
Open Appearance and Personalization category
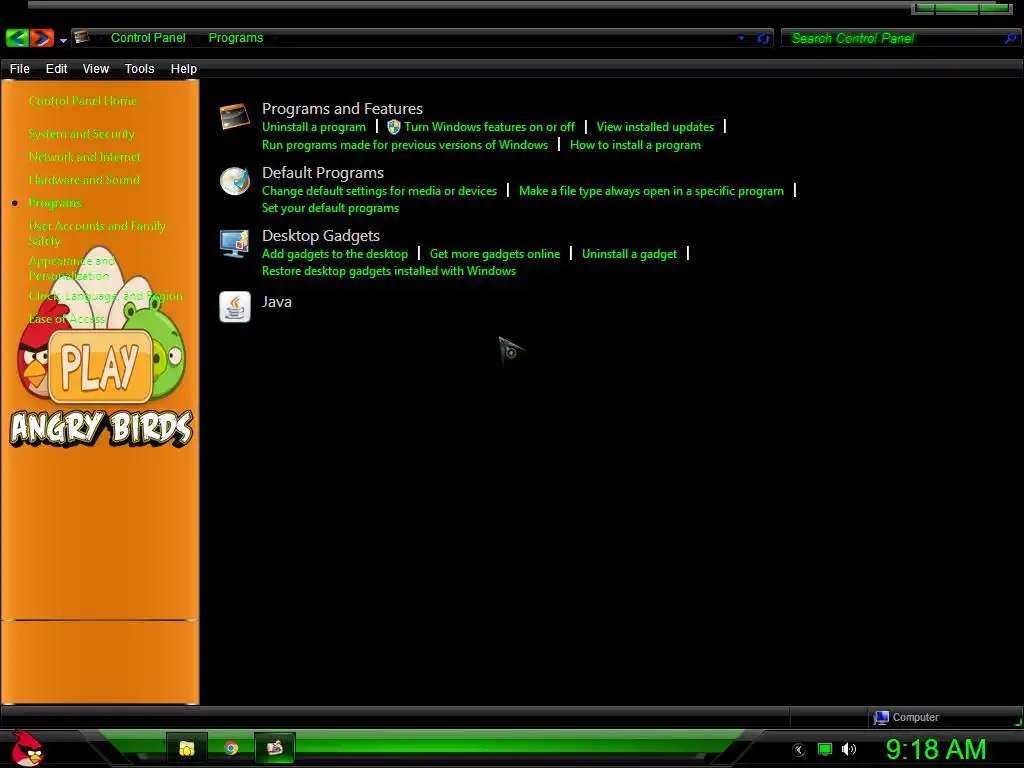72,268
